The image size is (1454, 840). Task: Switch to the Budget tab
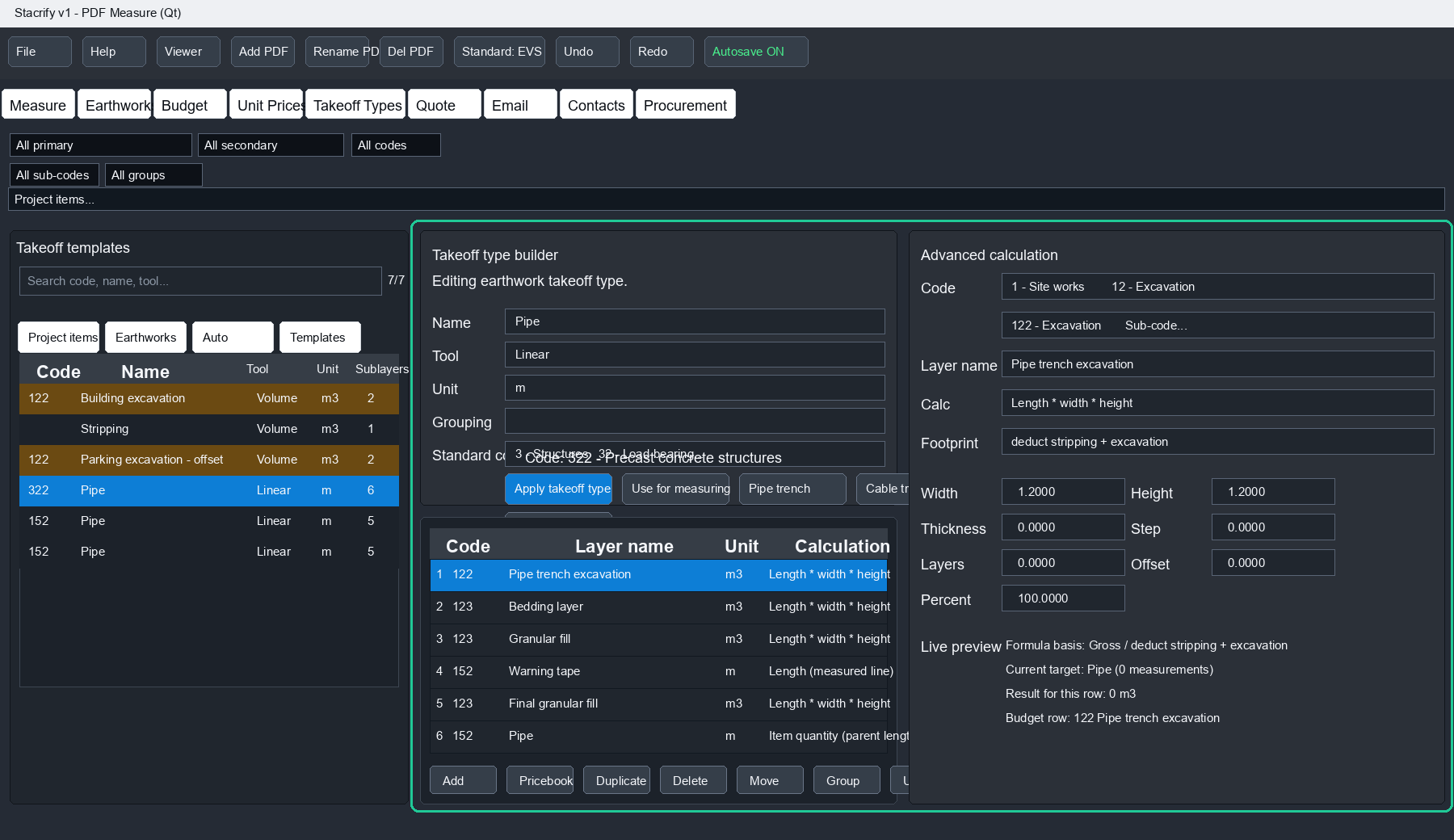click(x=190, y=105)
